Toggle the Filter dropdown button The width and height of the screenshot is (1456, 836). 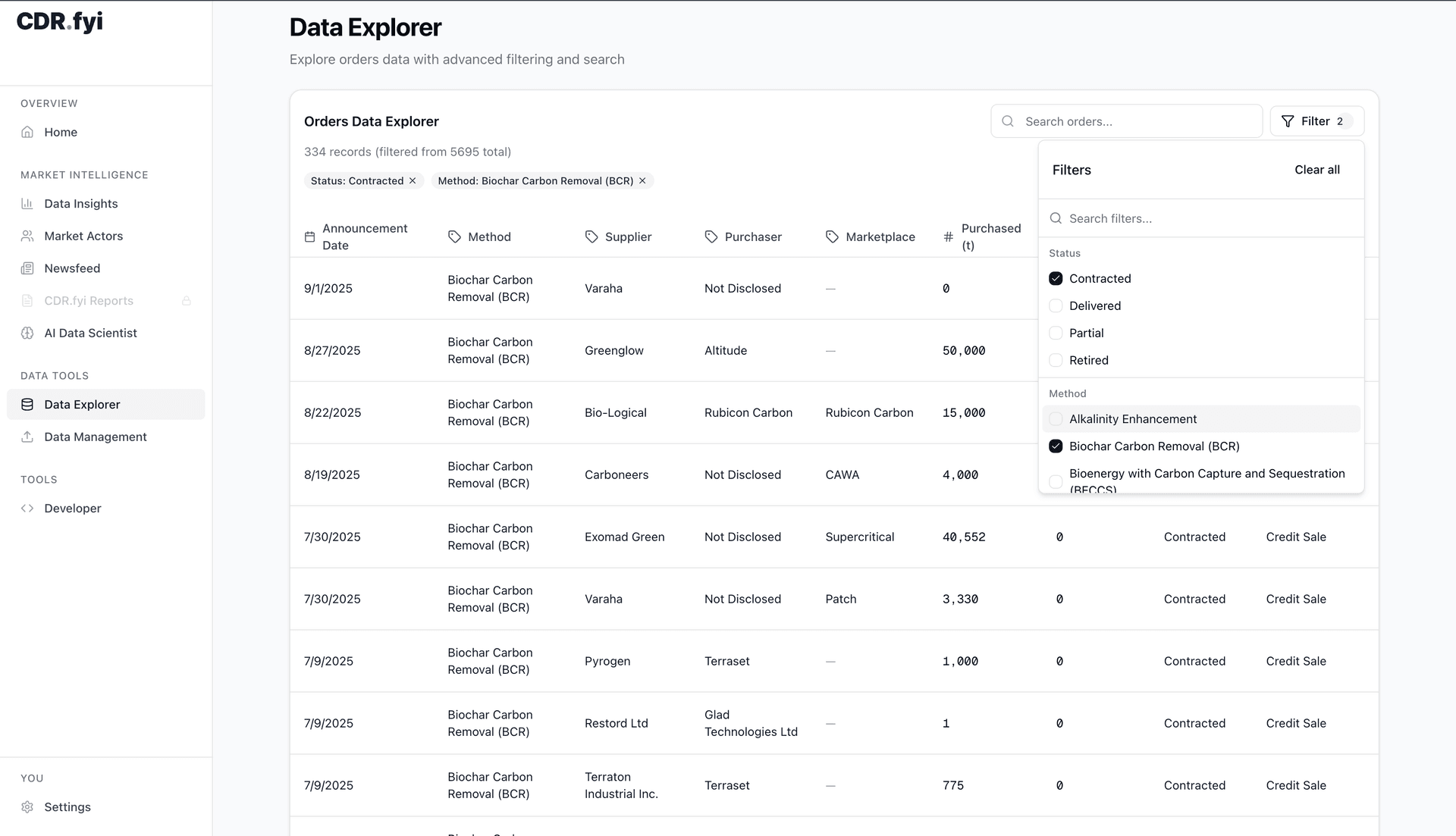[x=1316, y=121]
